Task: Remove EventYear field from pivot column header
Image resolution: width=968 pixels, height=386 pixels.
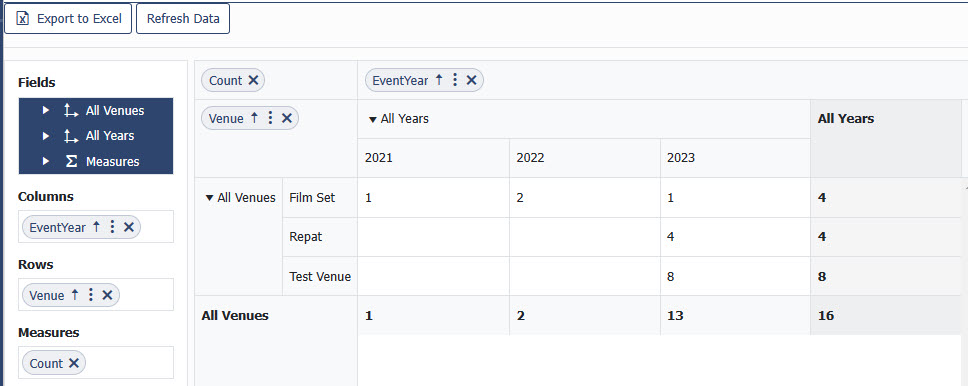Action: pos(471,80)
